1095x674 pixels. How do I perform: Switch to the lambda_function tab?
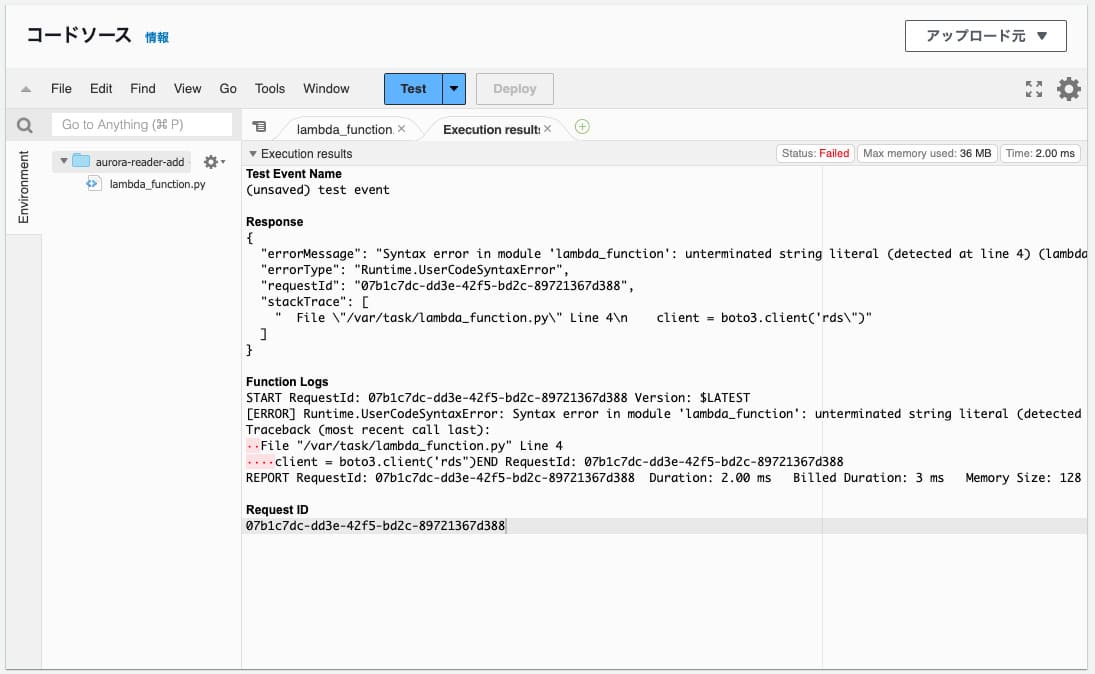344,129
